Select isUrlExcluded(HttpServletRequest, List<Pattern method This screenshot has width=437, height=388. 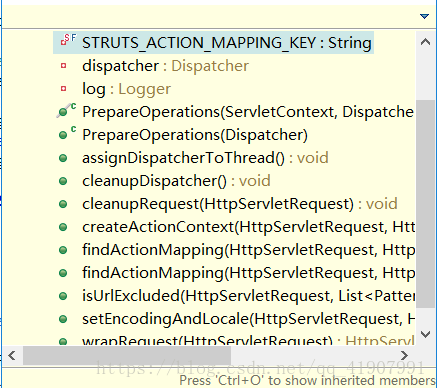coord(248,296)
